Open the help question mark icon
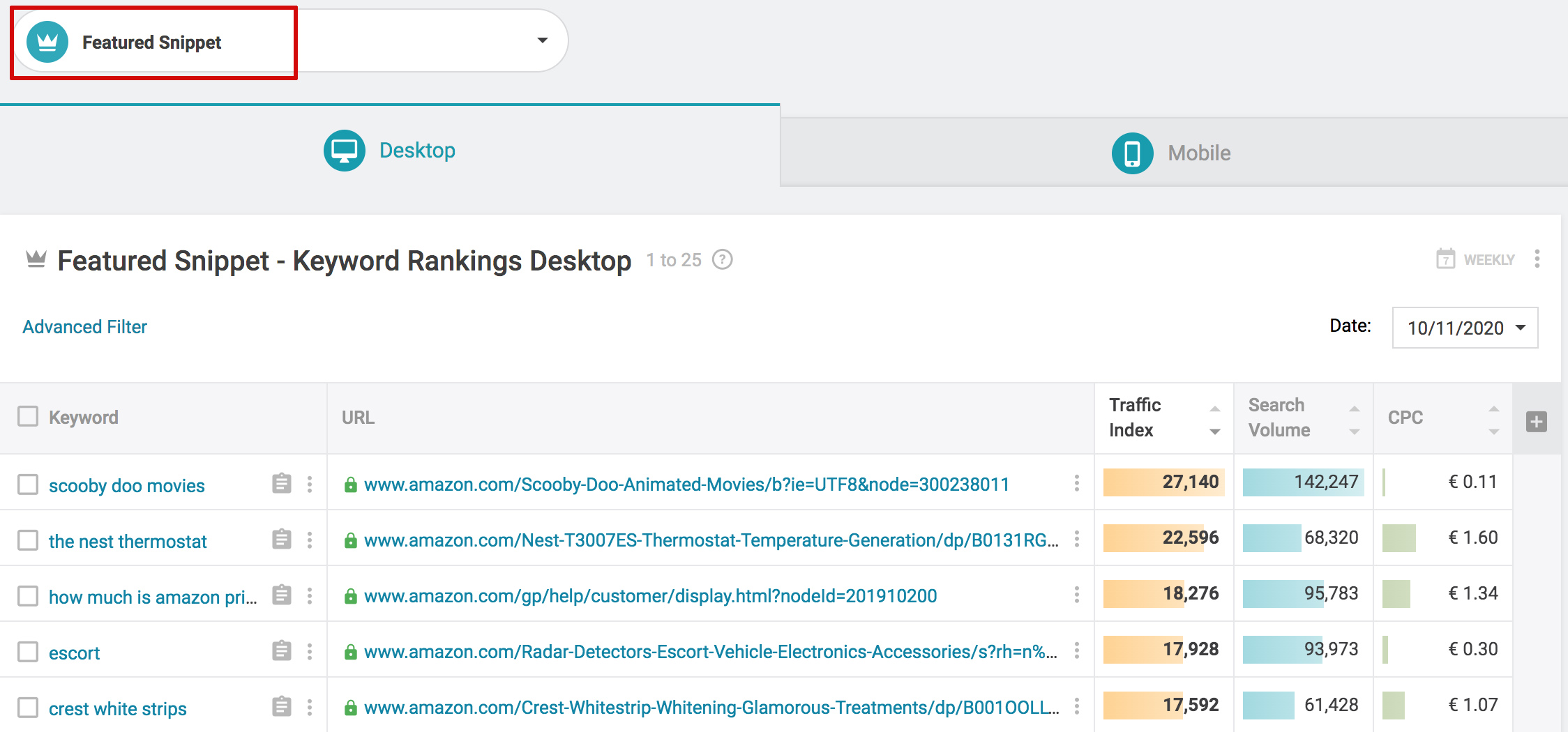This screenshot has width=1568, height=732. [722, 260]
